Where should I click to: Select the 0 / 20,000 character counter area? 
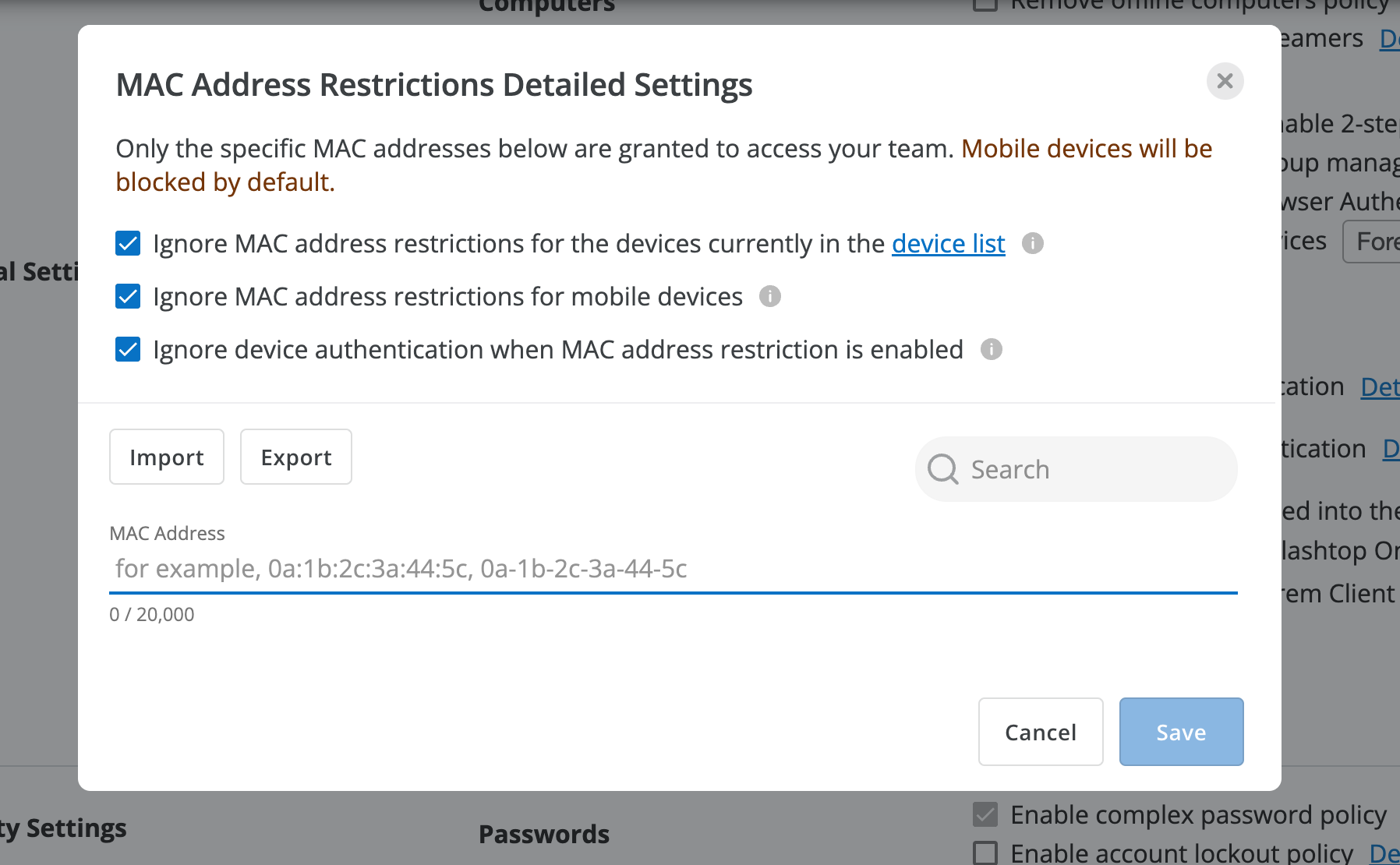152,614
